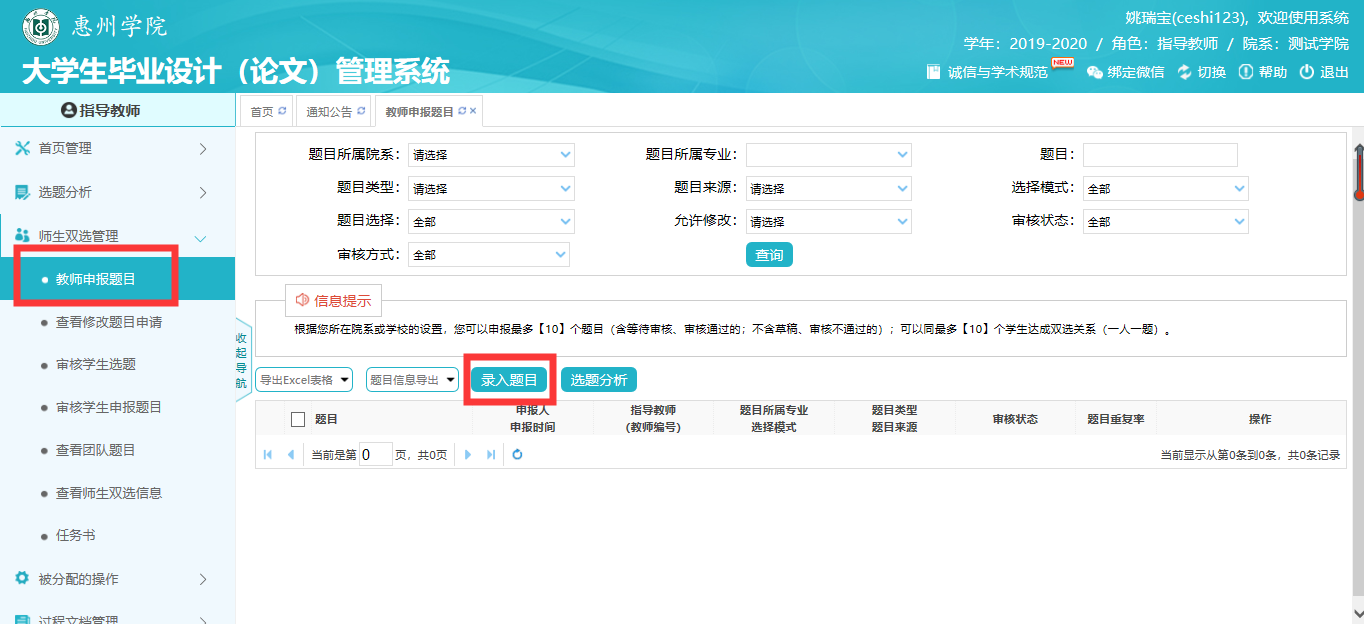
Task: Click the 绑定微信 WeChat icon
Action: pyautogui.click(x=1094, y=72)
